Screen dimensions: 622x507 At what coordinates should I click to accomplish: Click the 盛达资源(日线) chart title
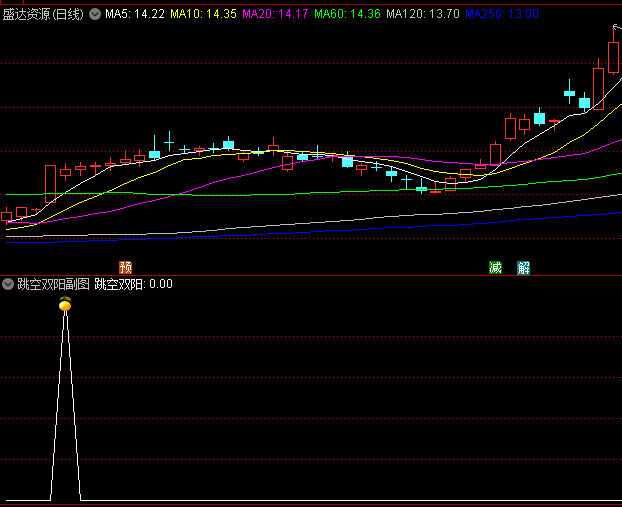tap(43, 14)
